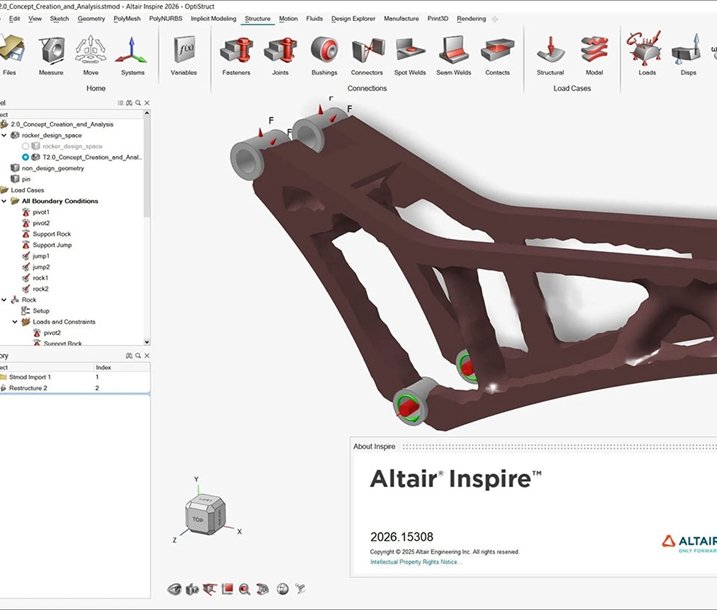Image resolution: width=717 pixels, height=610 pixels.
Task: Open the Edit menu
Action: [x=15, y=19]
